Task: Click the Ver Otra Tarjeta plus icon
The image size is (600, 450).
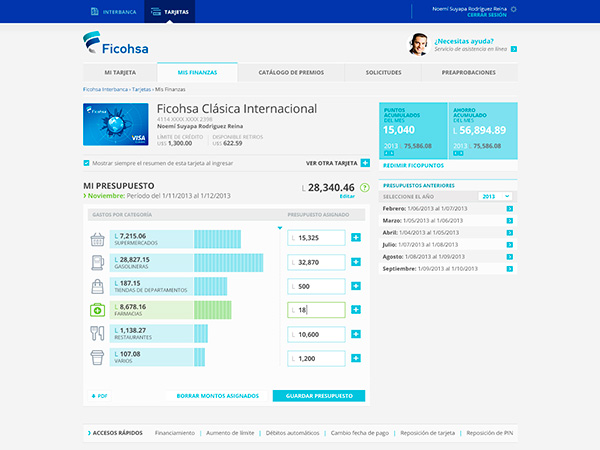Action: pyautogui.click(x=365, y=163)
